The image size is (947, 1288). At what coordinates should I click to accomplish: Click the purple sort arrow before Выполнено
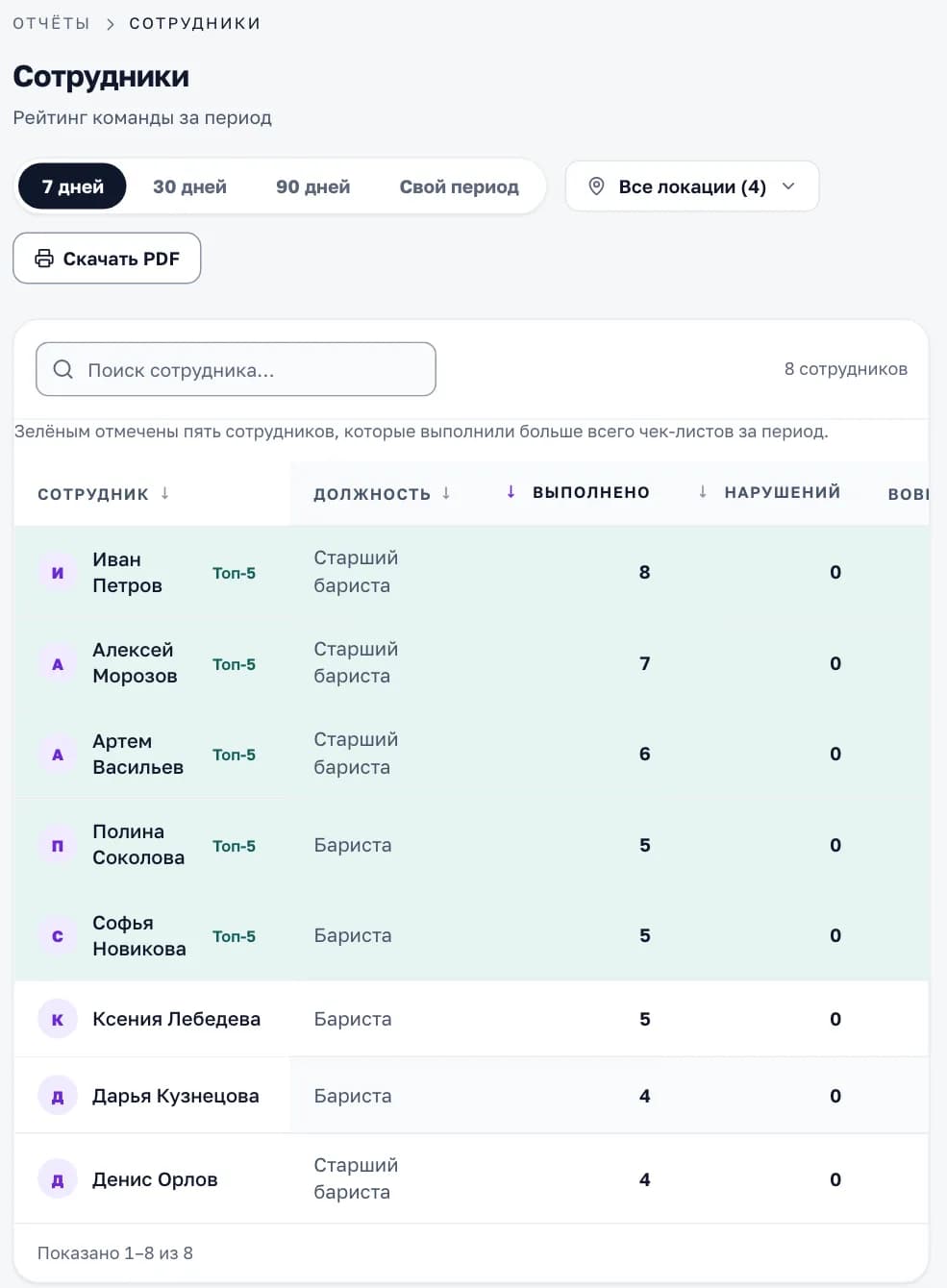pos(511,492)
